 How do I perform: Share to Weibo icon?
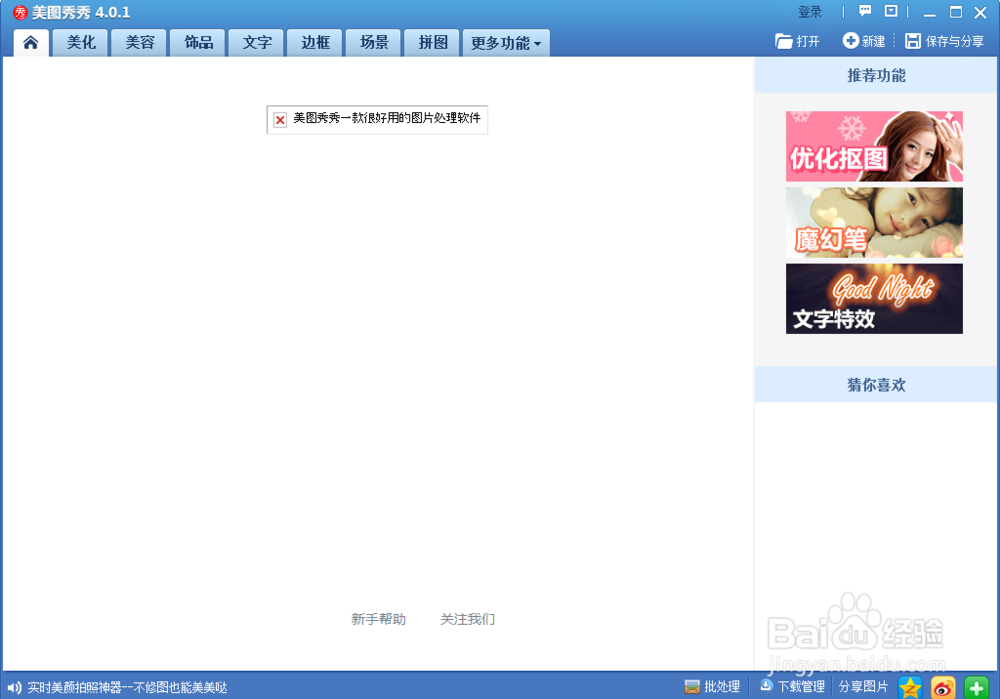[943, 688]
